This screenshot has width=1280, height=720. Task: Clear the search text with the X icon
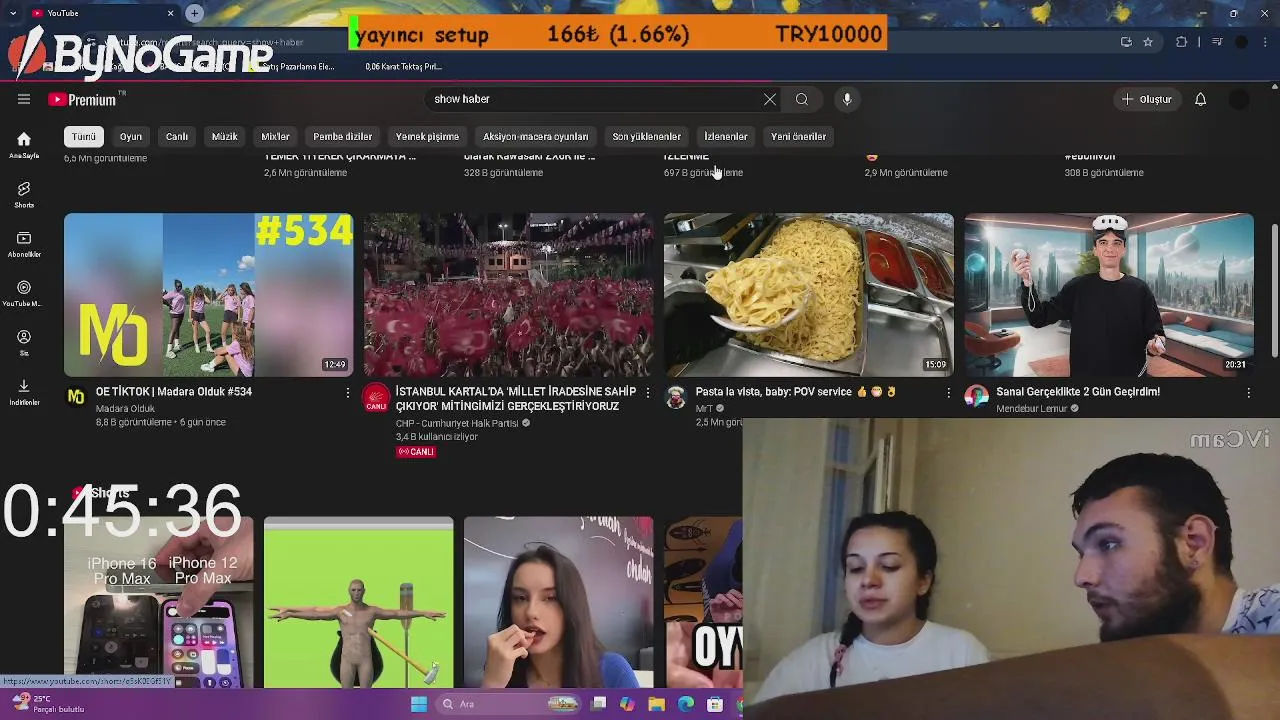point(769,99)
